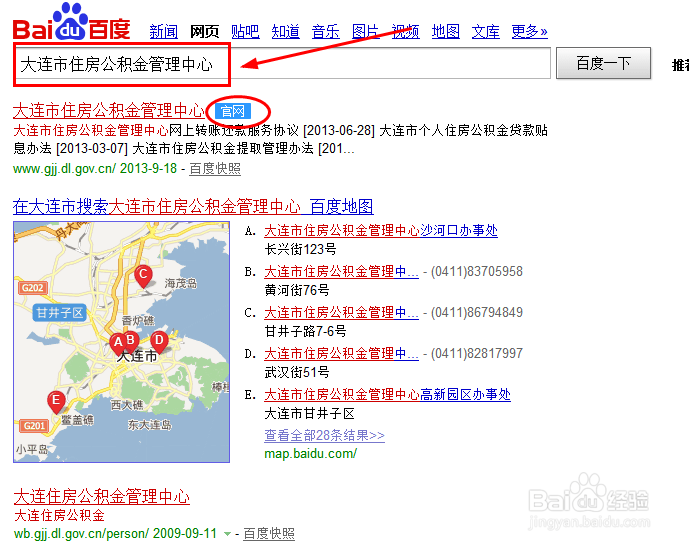This screenshot has height=546, width=689.
Task: Select map marker C
Action: [143, 275]
